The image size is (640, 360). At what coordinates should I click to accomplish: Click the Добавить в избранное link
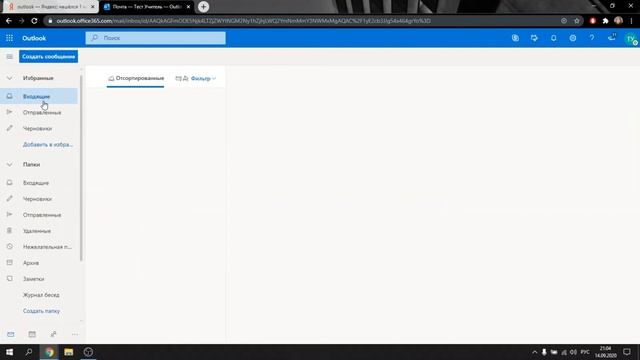point(48,144)
